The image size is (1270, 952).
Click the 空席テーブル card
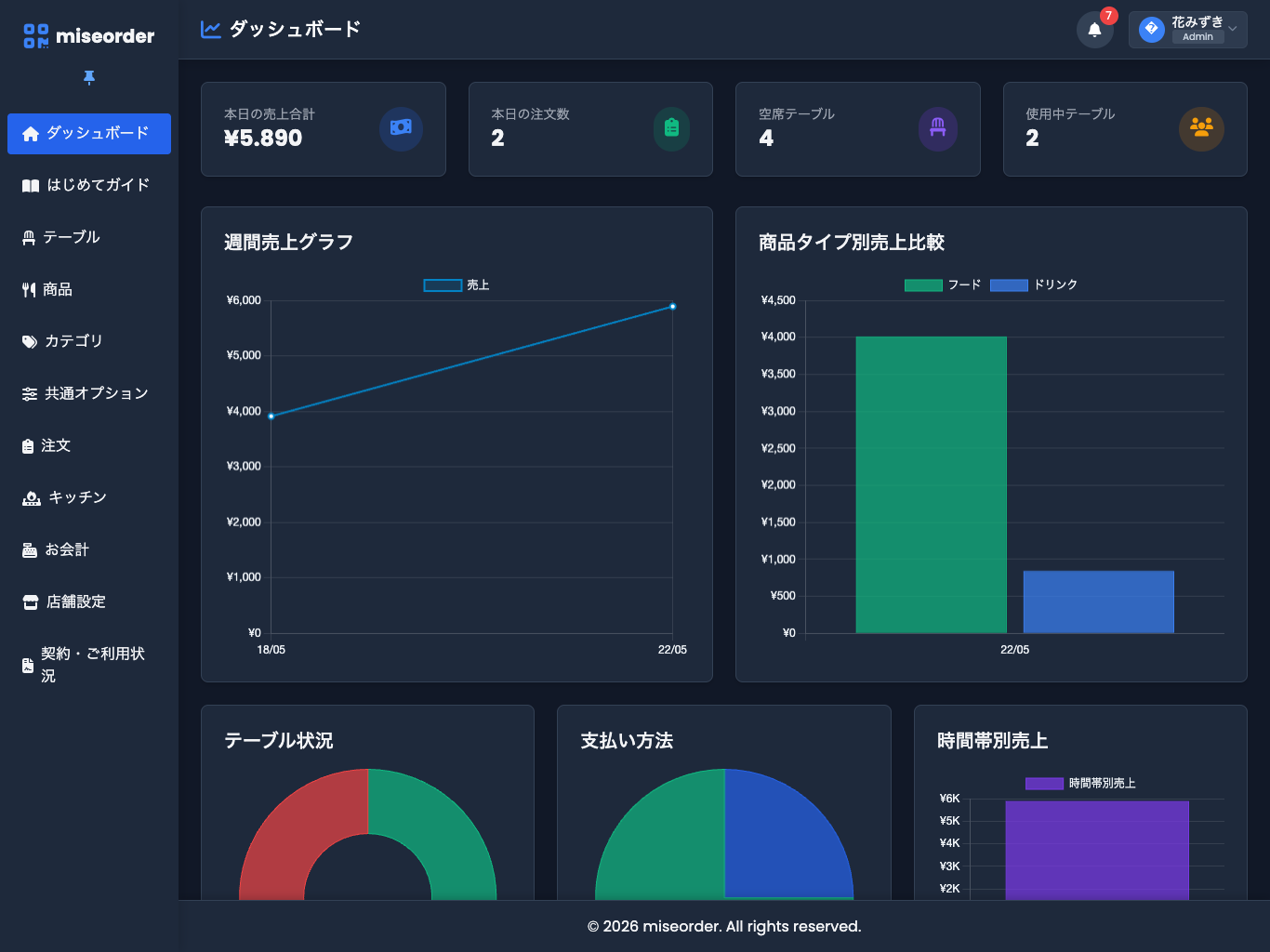[858, 129]
